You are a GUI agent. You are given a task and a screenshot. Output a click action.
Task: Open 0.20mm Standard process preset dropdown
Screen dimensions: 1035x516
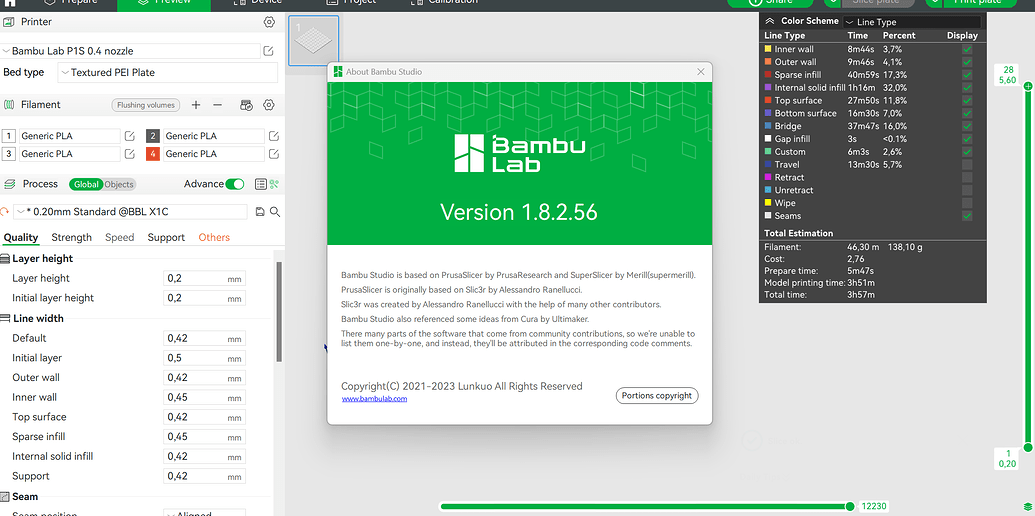point(131,212)
